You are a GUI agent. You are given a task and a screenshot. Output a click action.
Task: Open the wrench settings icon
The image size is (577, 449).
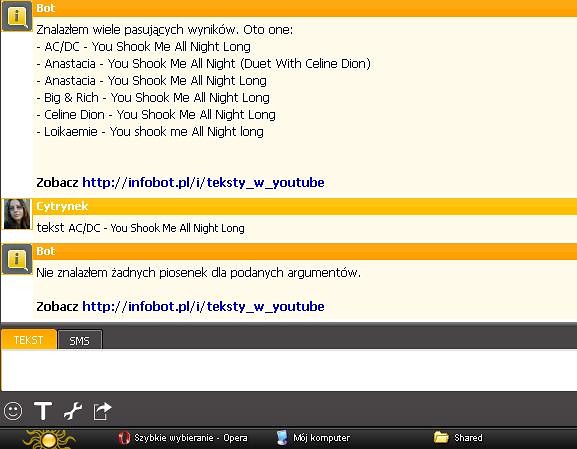pos(73,411)
